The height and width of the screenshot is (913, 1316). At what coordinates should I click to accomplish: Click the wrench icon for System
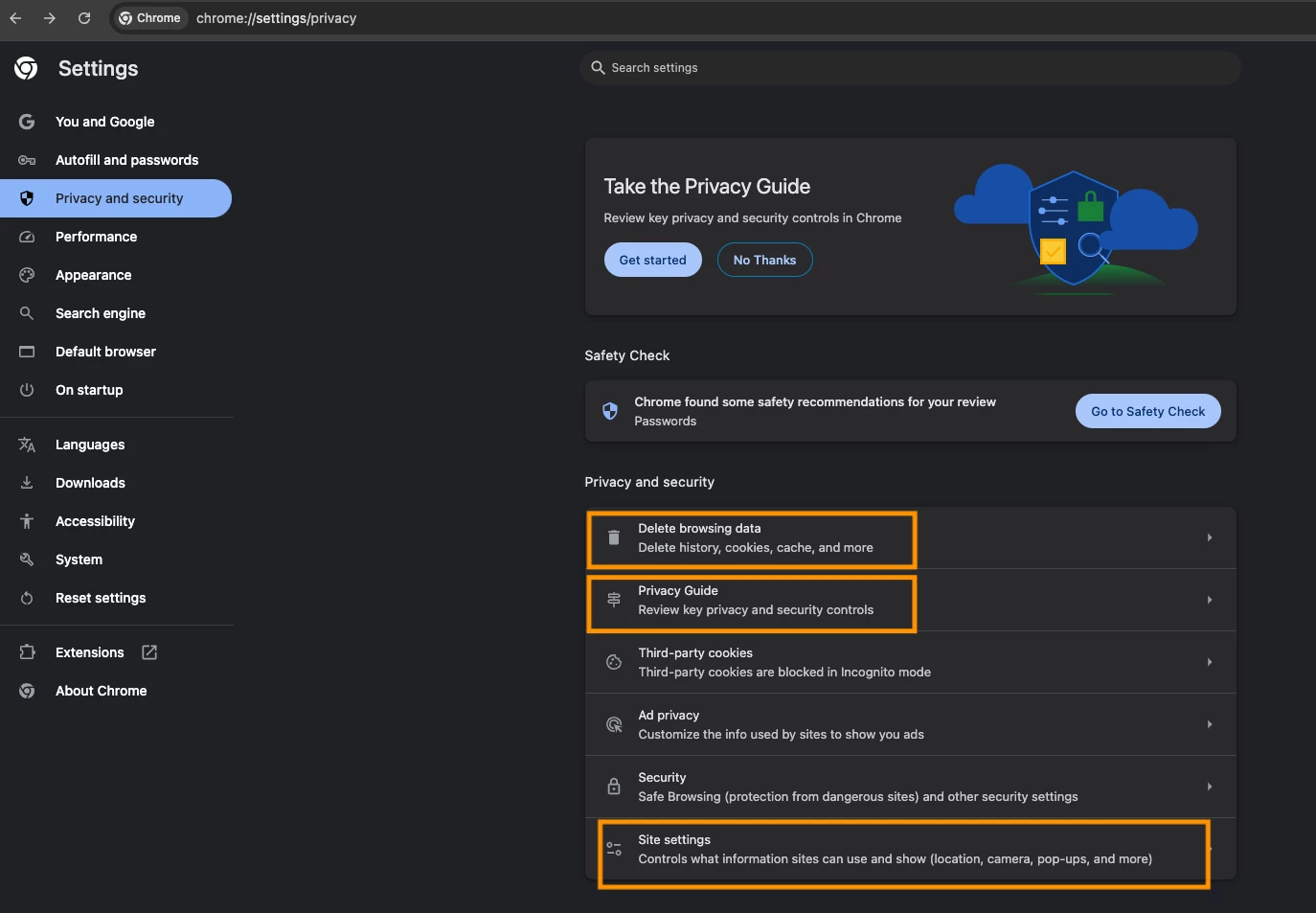27,559
